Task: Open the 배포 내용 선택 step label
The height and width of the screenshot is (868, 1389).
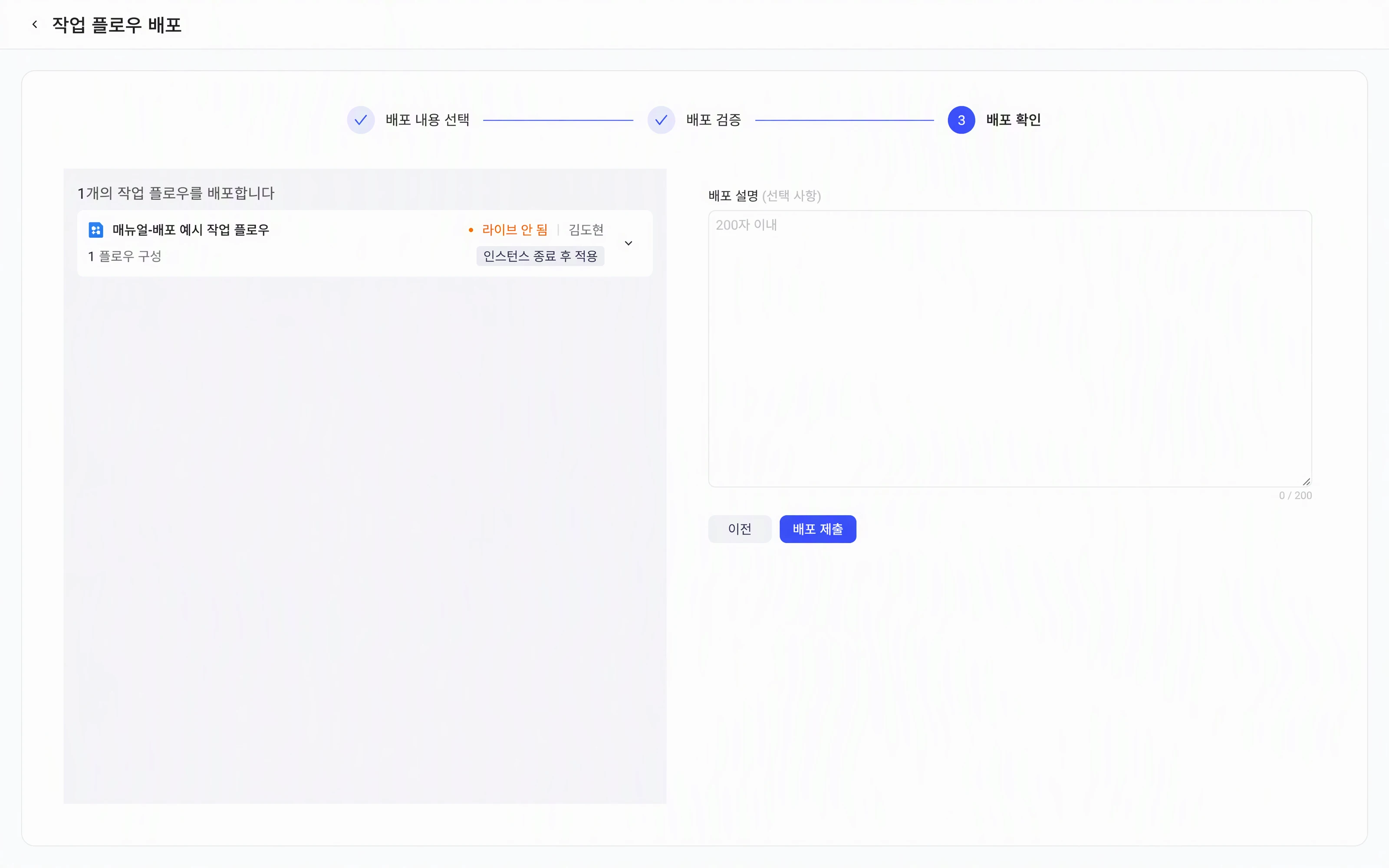Action: click(x=428, y=120)
